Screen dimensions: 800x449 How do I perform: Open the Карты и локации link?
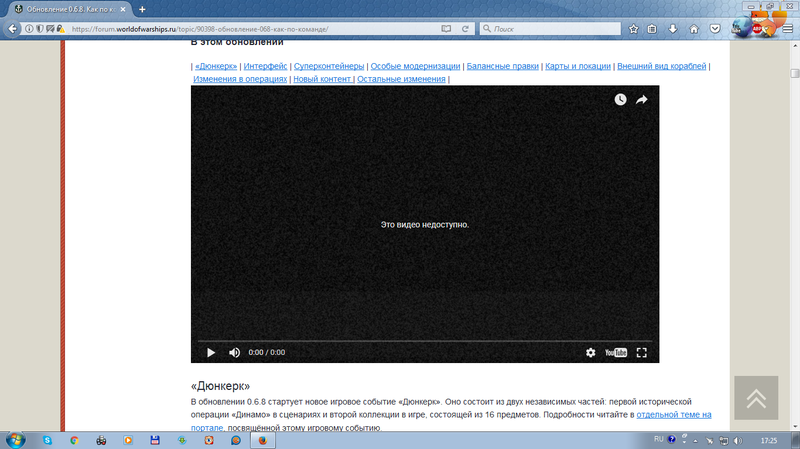[x=578, y=66]
